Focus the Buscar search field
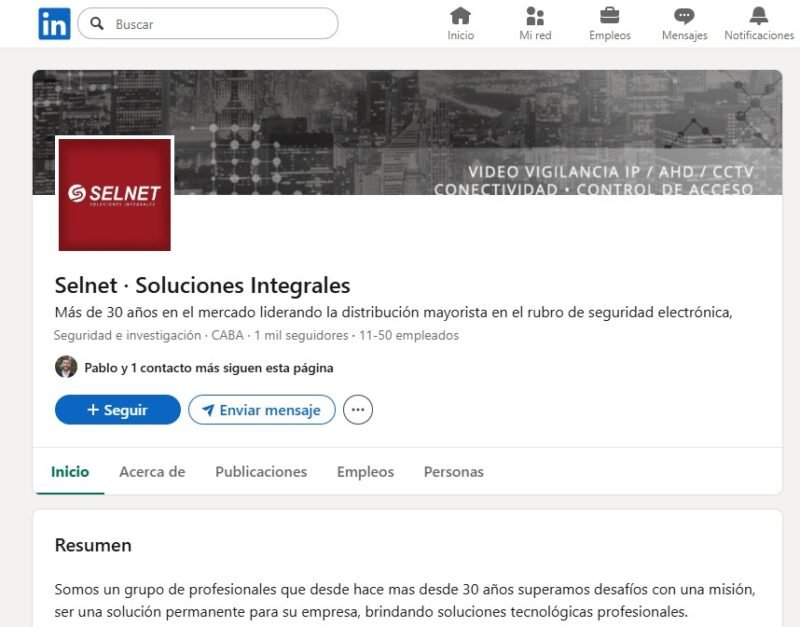800x627 pixels. click(x=208, y=23)
